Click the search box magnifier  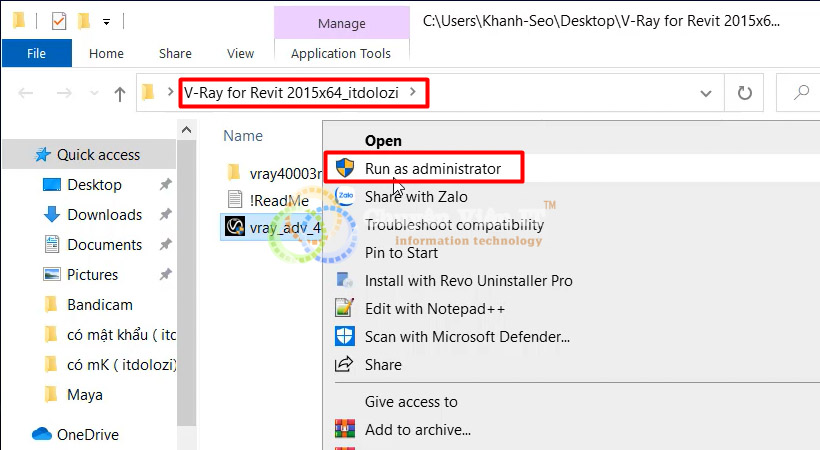pos(801,93)
